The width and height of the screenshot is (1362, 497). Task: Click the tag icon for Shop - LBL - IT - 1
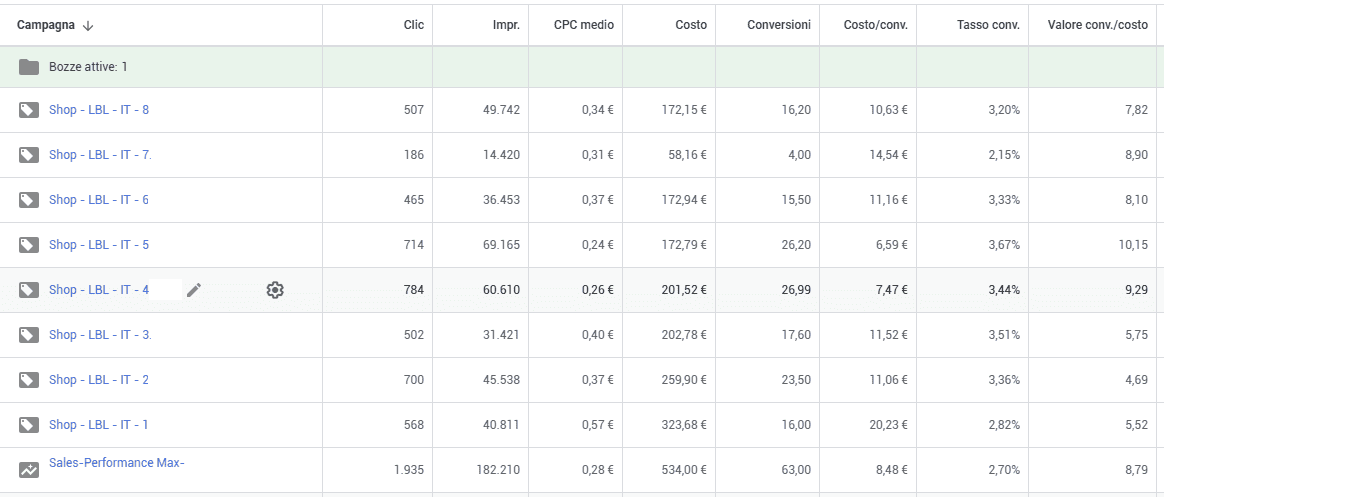point(29,425)
